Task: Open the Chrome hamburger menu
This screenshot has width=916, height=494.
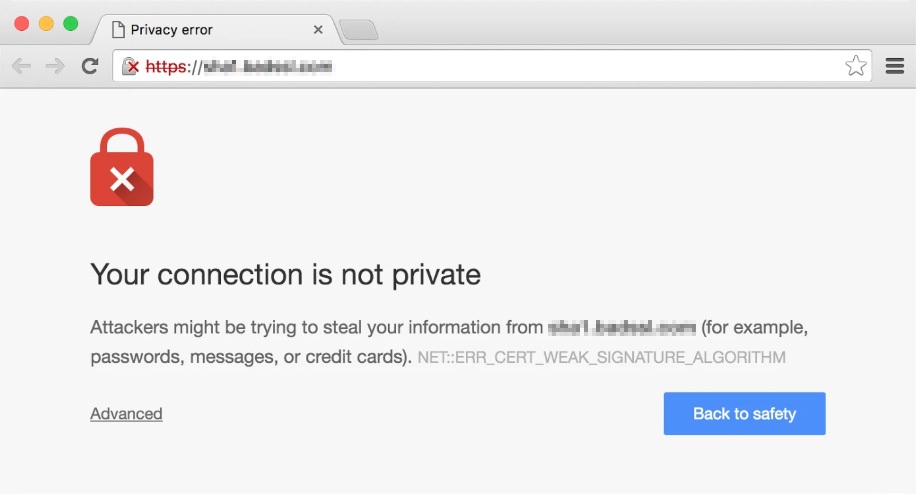Action: pyautogui.click(x=894, y=66)
